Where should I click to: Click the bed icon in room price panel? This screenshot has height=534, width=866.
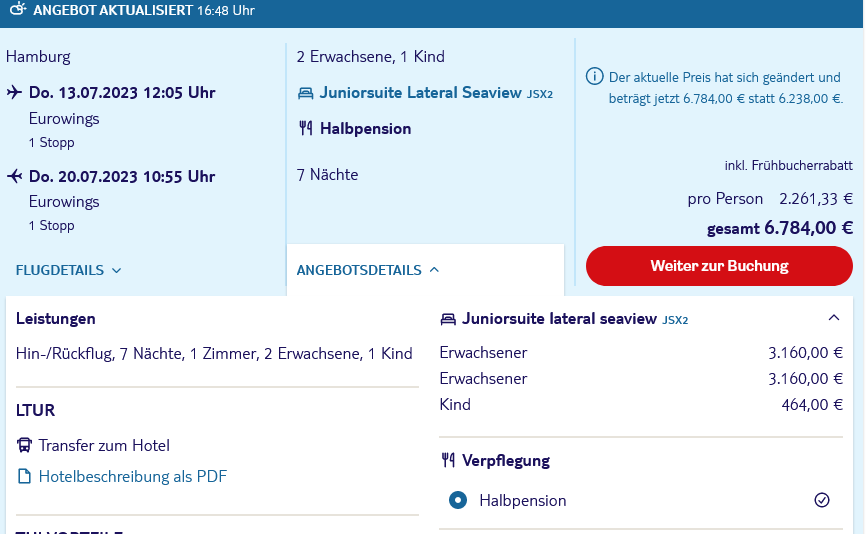tap(448, 320)
